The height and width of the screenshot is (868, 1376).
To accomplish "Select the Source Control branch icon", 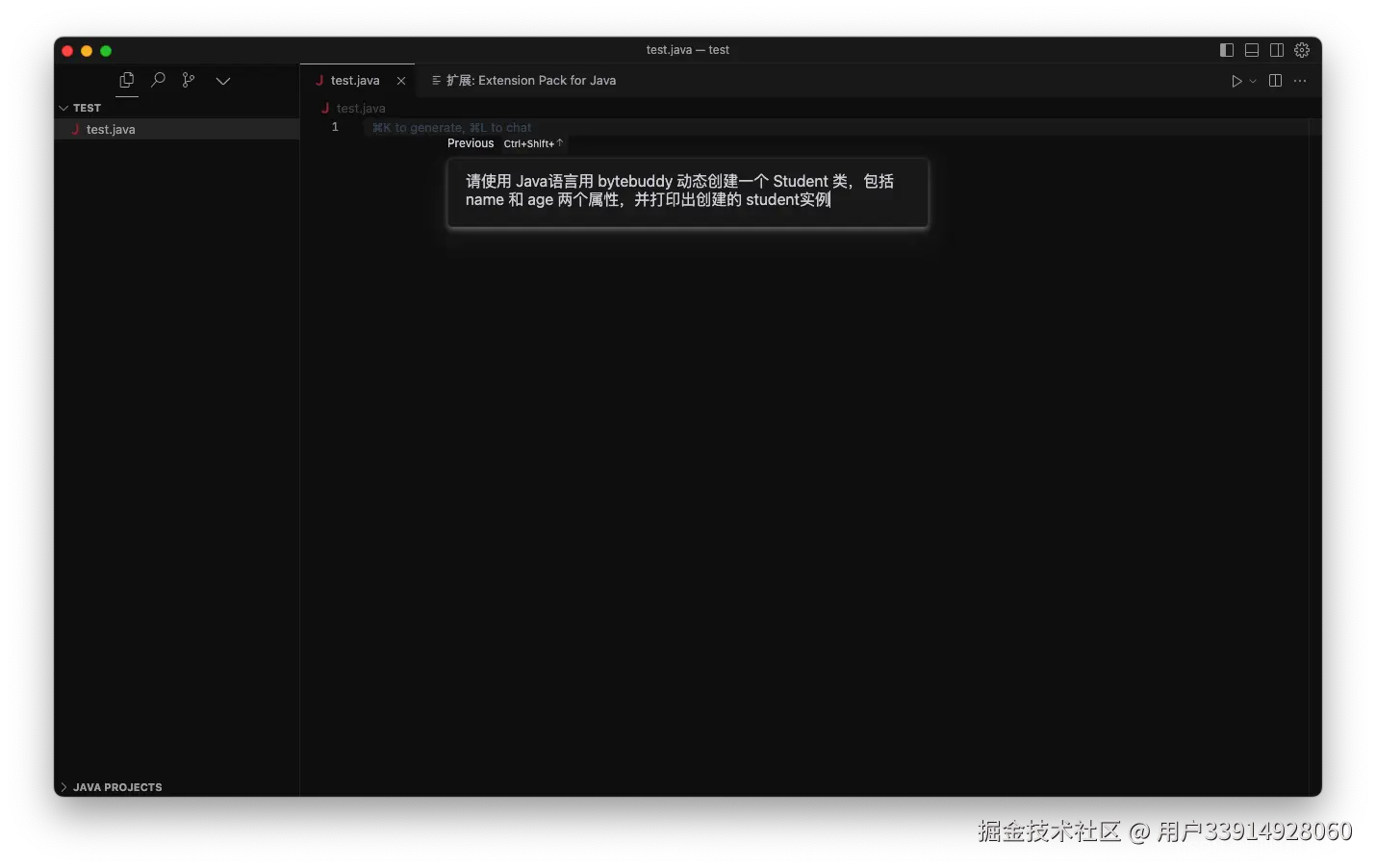I will click(x=189, y=81).
